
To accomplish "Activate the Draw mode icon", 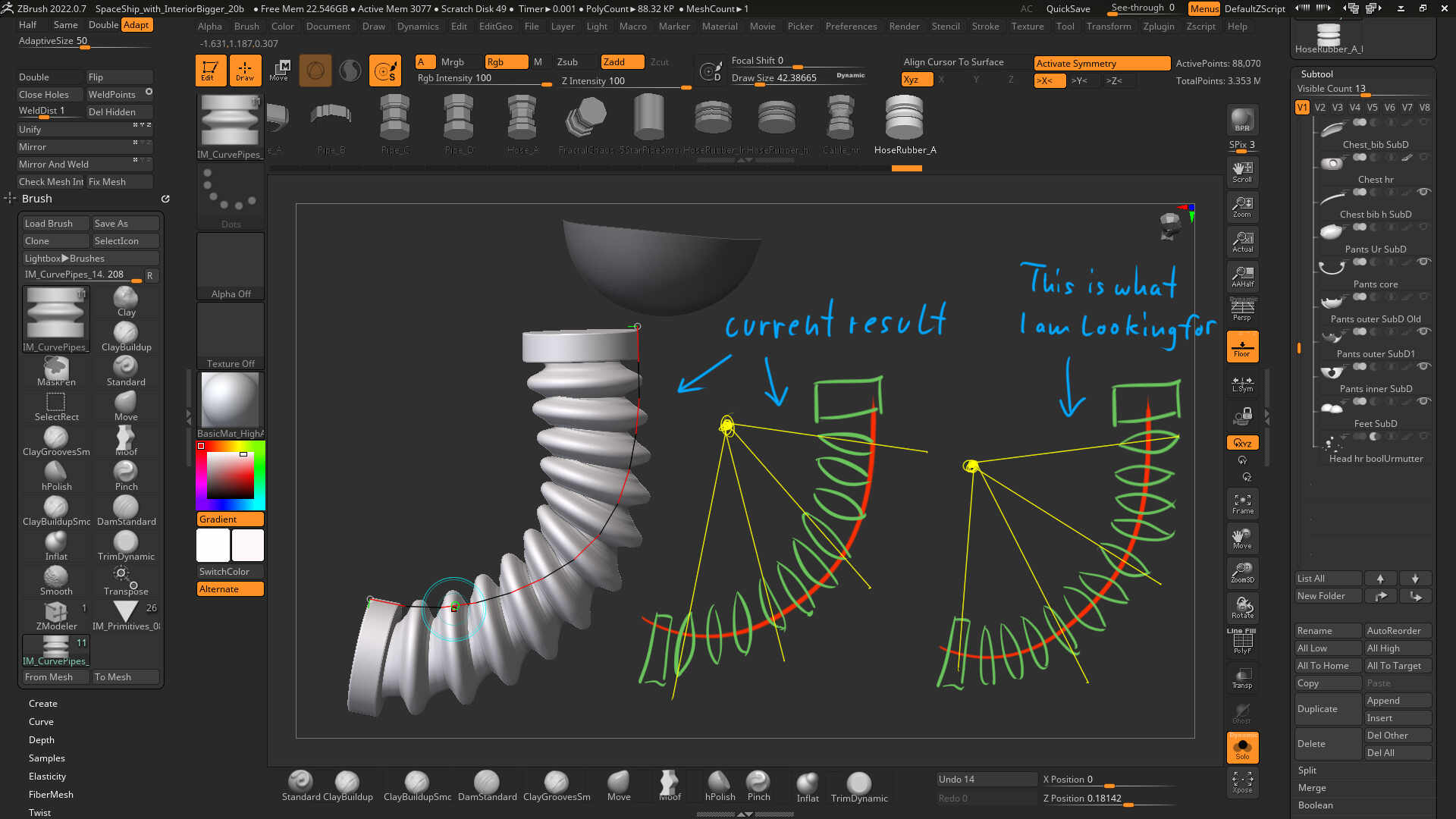I will 245,70.
